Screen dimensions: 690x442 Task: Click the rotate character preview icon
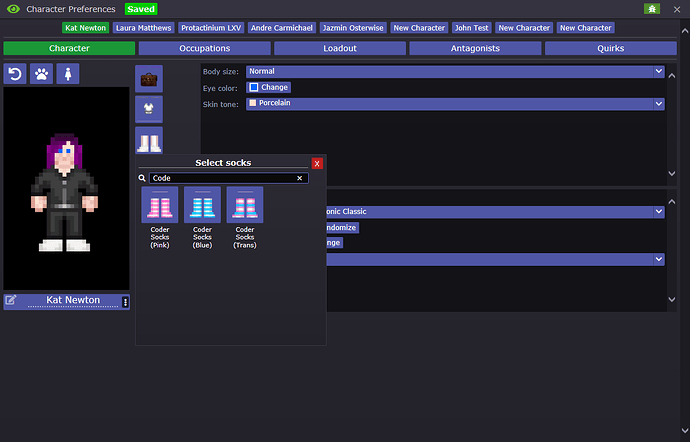coord(15,74)
